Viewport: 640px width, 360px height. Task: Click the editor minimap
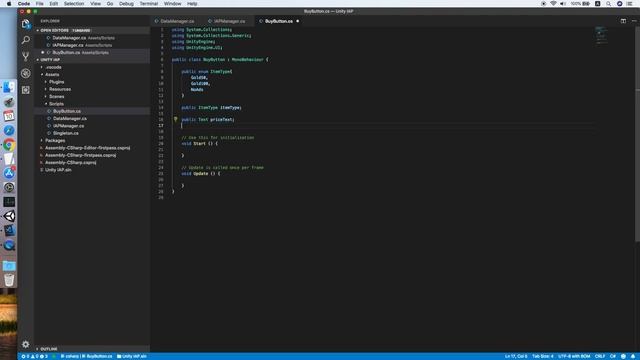[x=601, y=35]
